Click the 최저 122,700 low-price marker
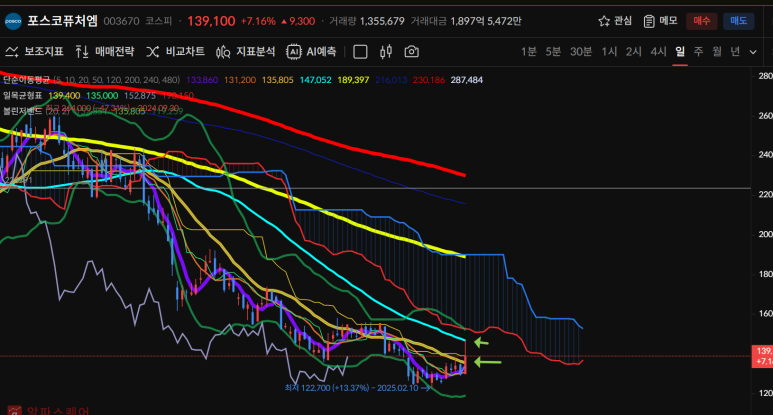Screen dimensions: 773x415 pyautogui.click(x=357, y=388)
